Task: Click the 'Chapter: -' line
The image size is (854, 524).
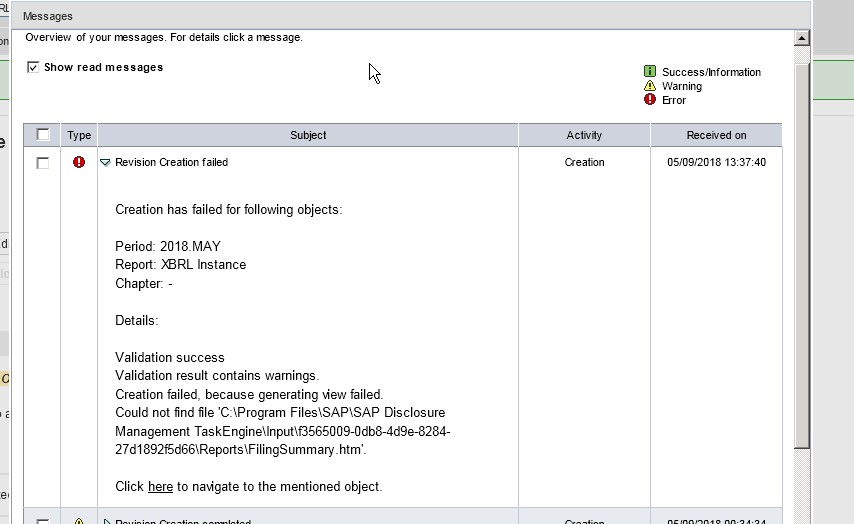Action: point(144,284)
